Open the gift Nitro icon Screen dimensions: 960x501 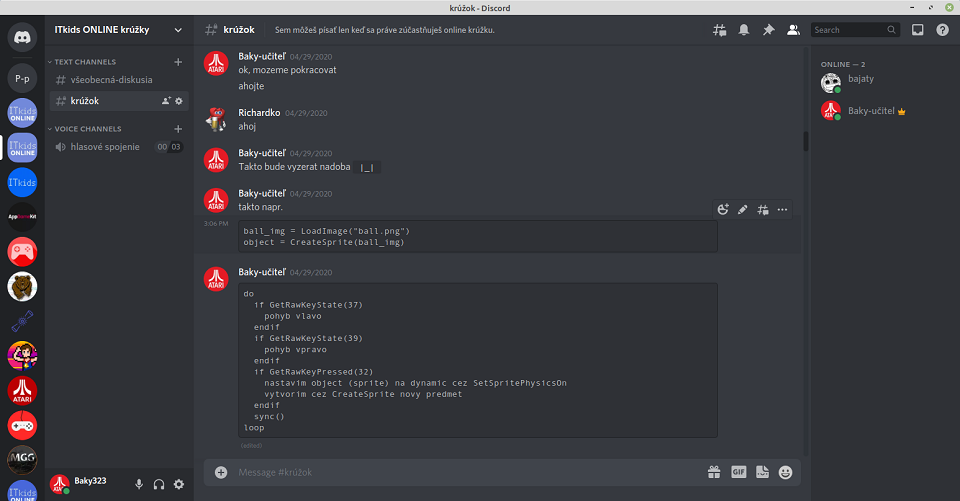(x=714, y=472)
